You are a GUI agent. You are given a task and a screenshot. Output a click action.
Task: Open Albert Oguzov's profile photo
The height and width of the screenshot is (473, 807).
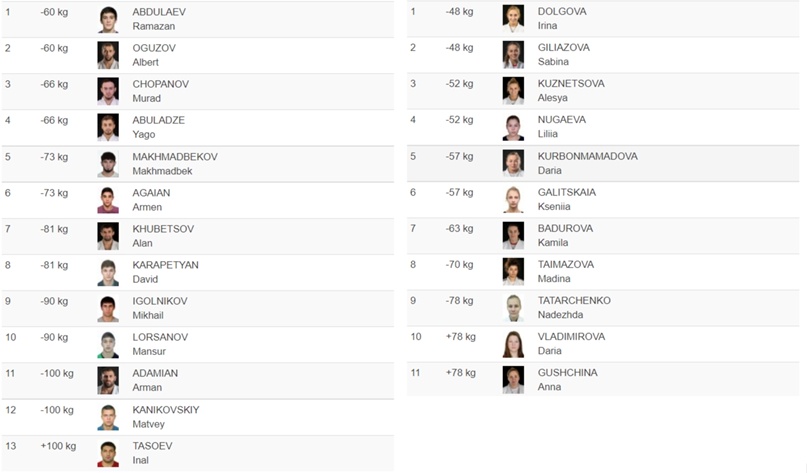[108, 55]
